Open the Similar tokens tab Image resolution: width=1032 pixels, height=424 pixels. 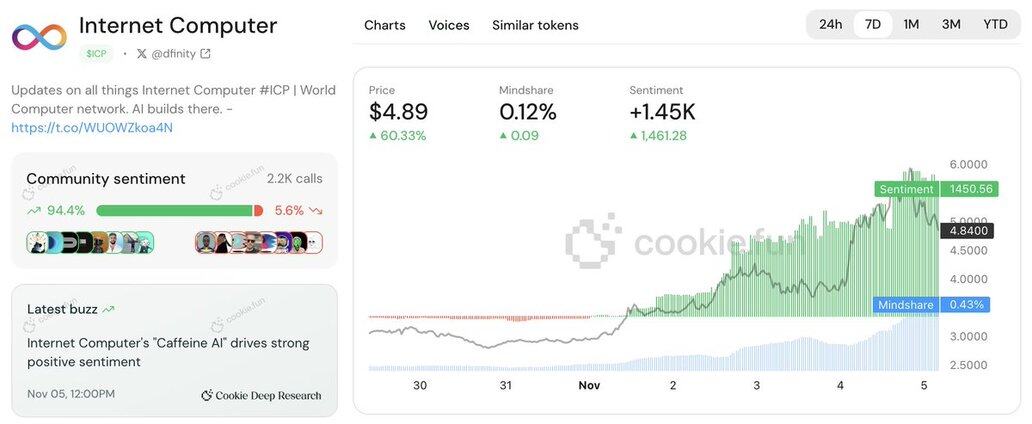[535, 25]
